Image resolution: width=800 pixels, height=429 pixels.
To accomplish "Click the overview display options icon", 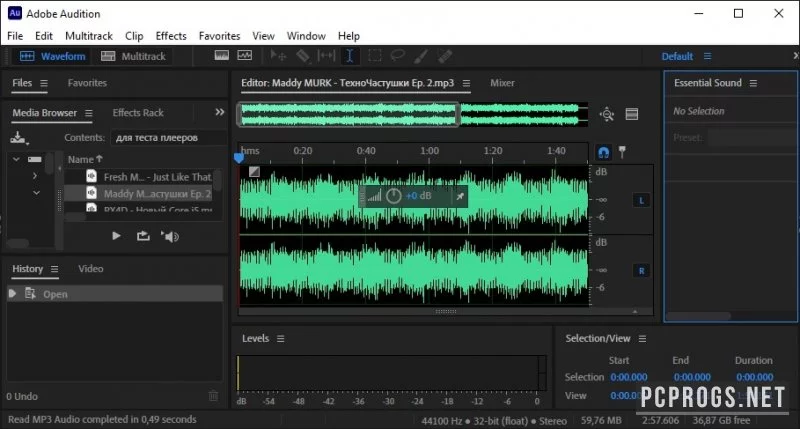I will (x=632, y=114).
